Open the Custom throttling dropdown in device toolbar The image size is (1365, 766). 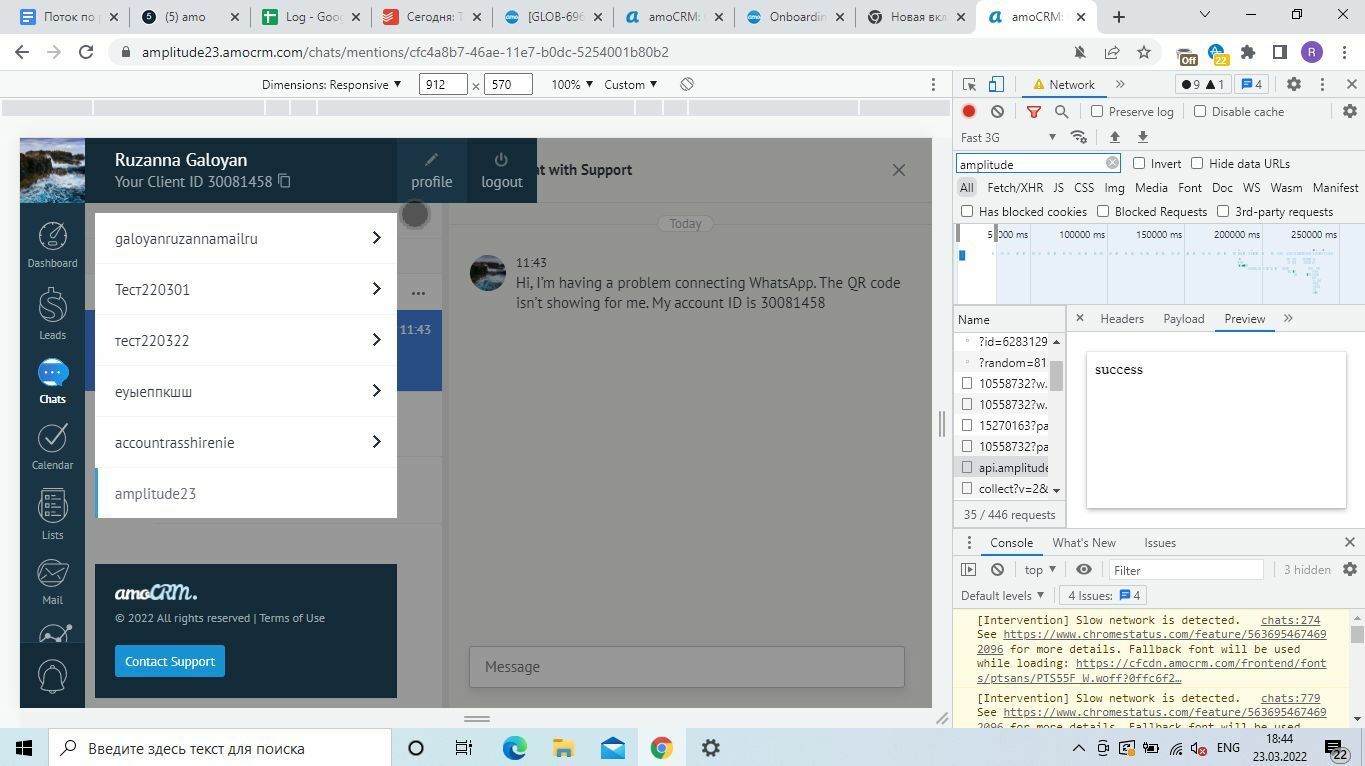click(x=631, y=85)
